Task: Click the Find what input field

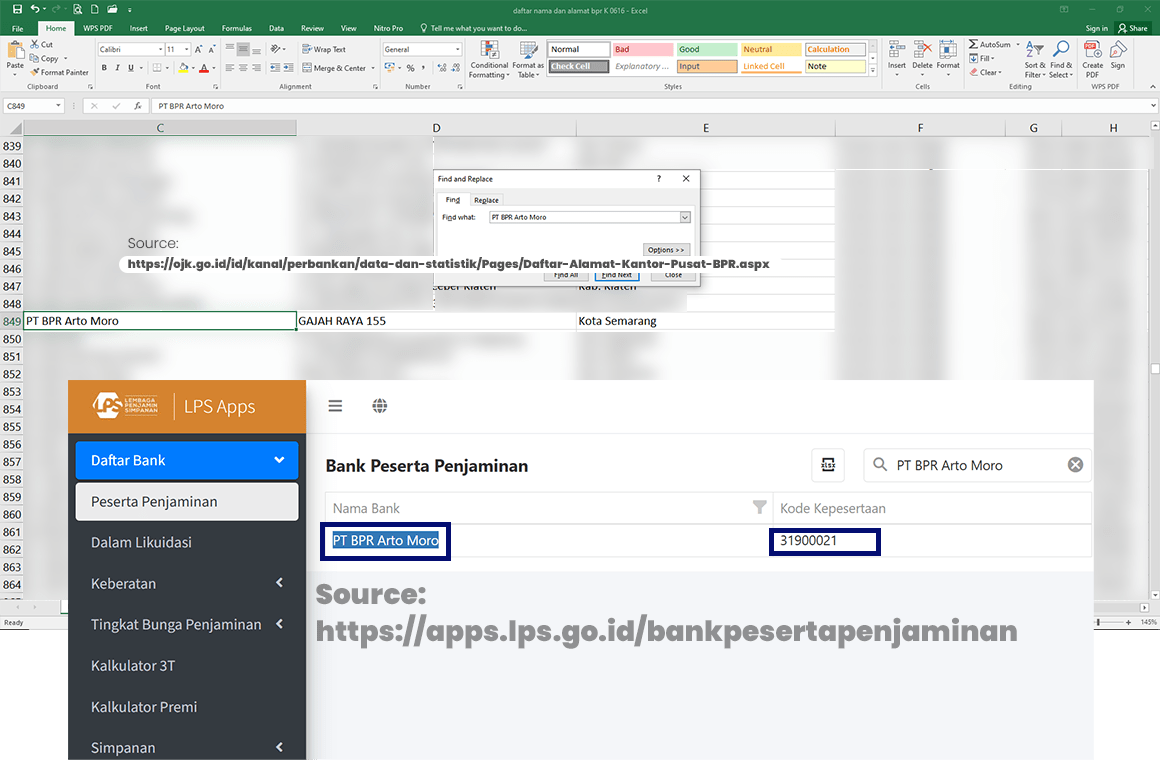Action: coord(584,217)
